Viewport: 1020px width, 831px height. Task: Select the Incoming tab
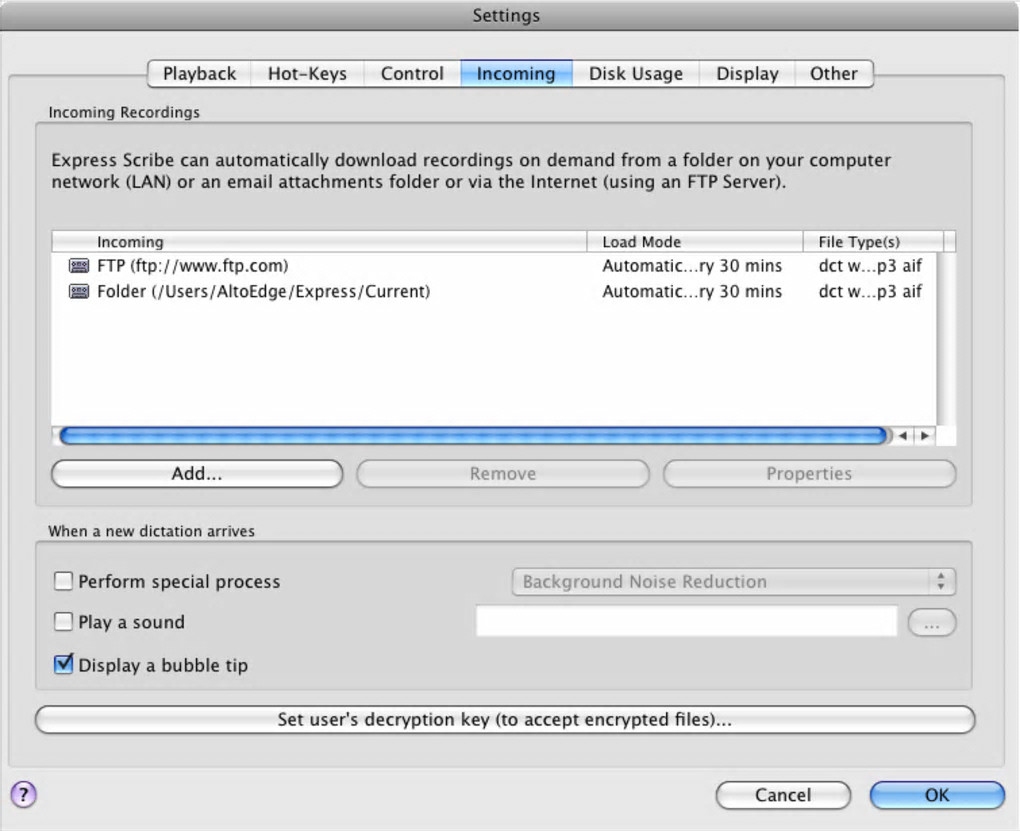point(517,74)
